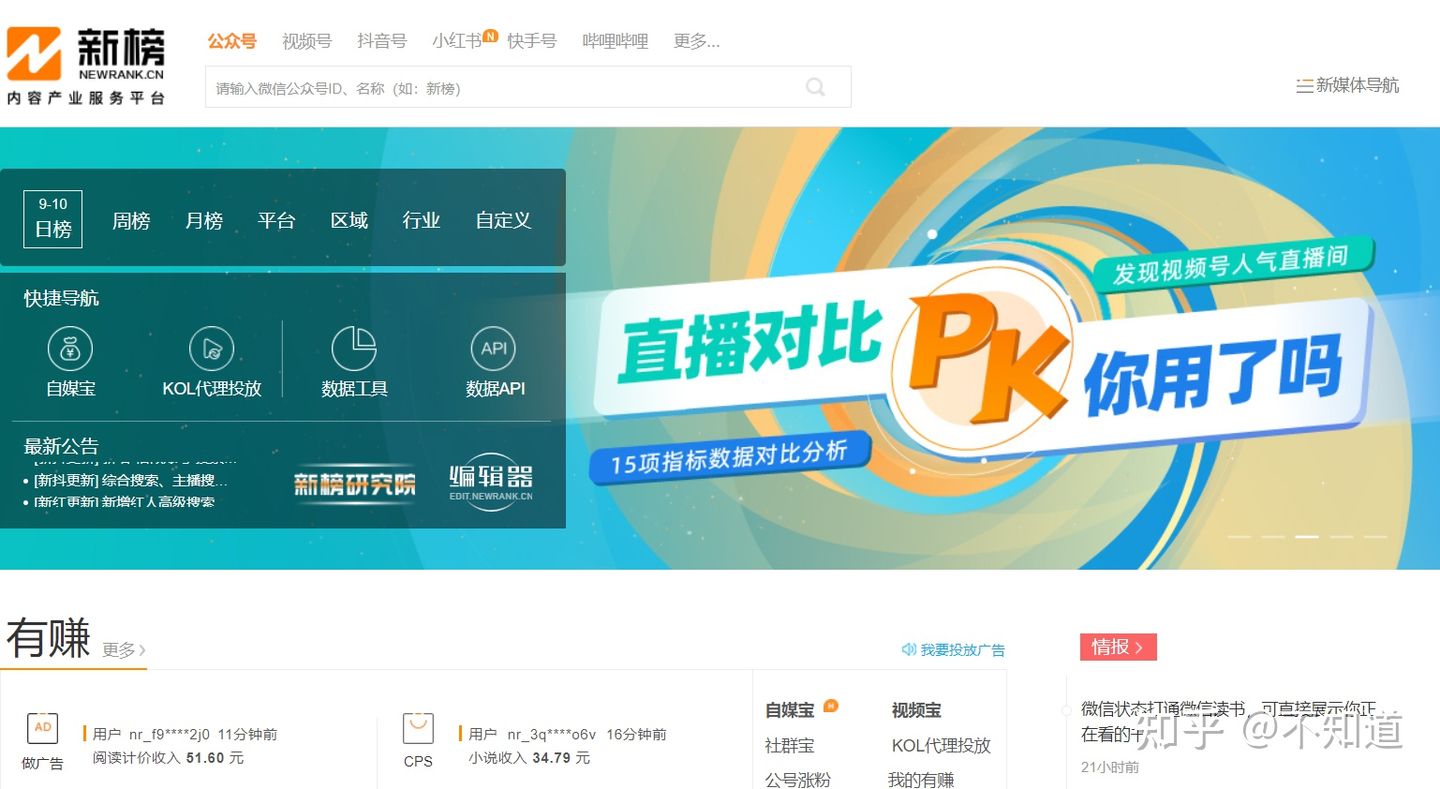Image resolution: width=1440 pixels, height=789 pixels.
Task: Open 社群宝 link
Action: (790, 745)
